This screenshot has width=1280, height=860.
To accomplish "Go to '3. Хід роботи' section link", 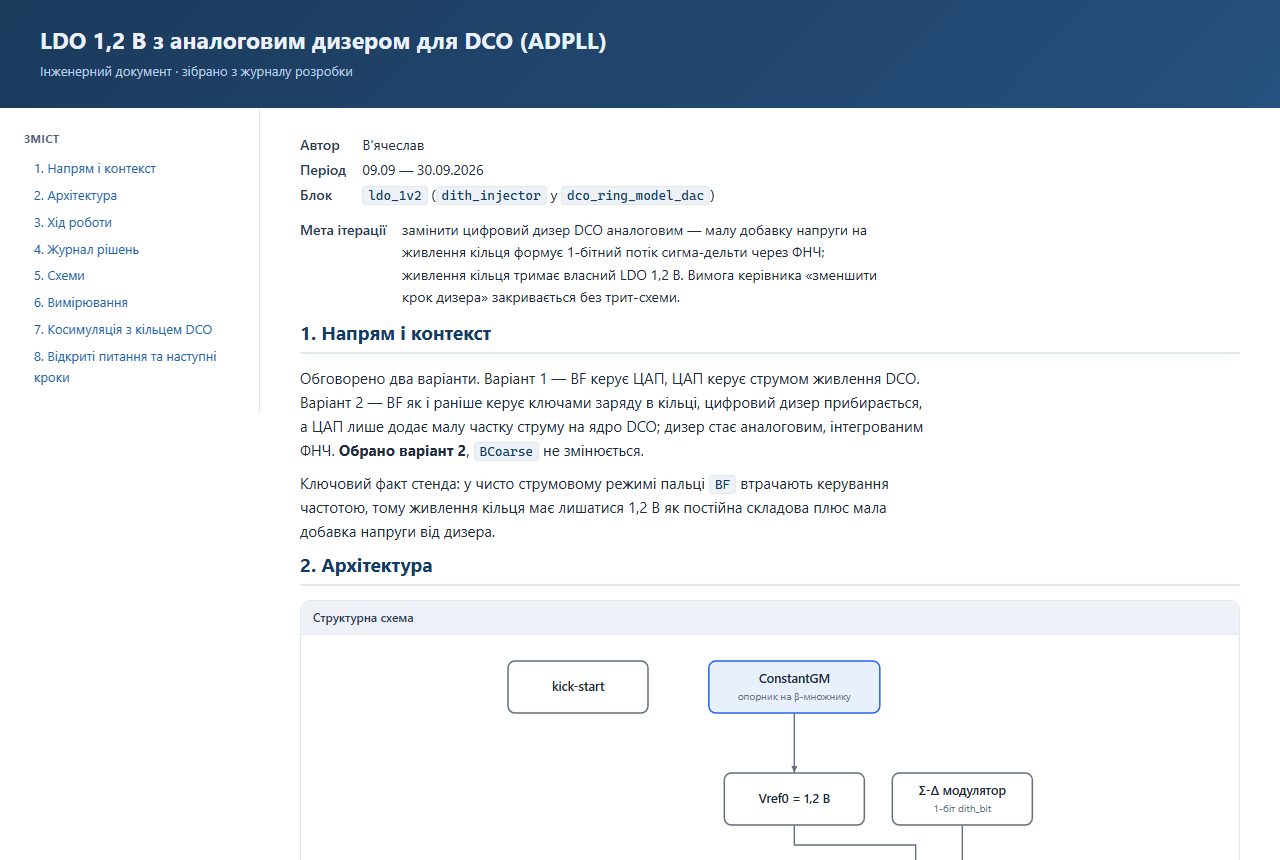I will pos(73,223).
